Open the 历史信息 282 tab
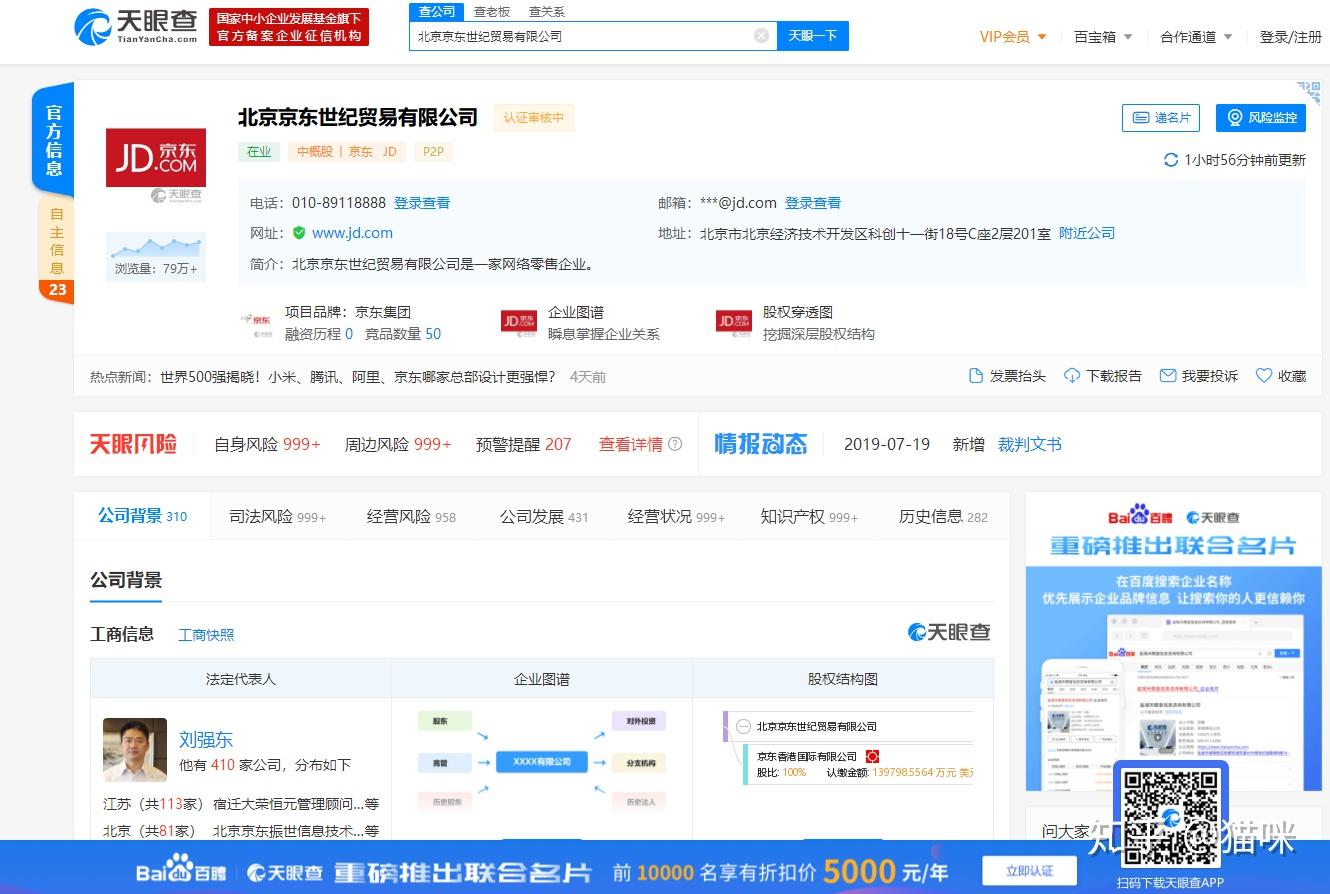 point(943,516)
